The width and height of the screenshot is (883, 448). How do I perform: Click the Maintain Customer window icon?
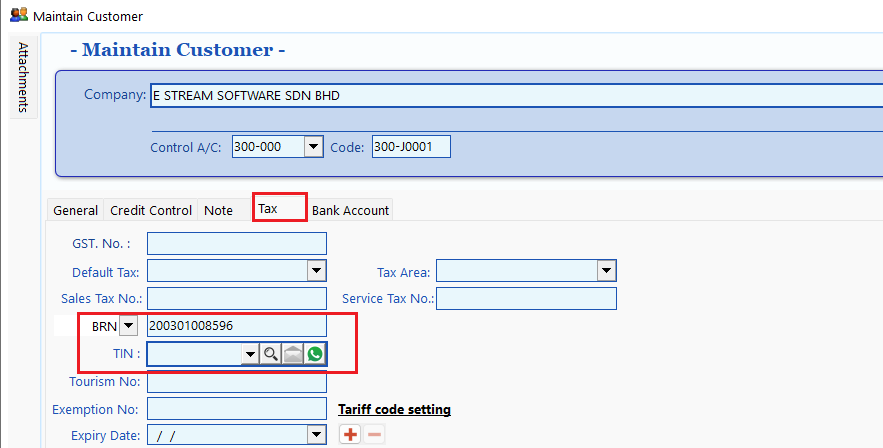pyautogui.click(x=18, y=16)
